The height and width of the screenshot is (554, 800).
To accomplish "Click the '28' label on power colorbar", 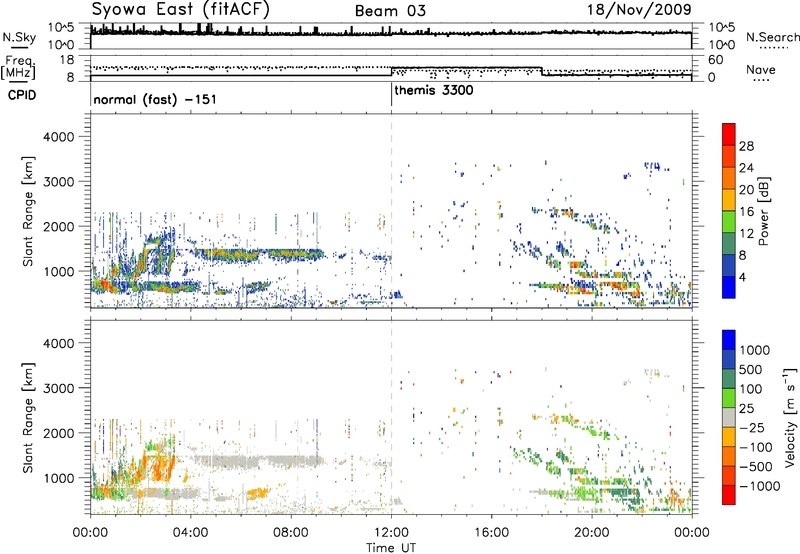I will point(746,146).
